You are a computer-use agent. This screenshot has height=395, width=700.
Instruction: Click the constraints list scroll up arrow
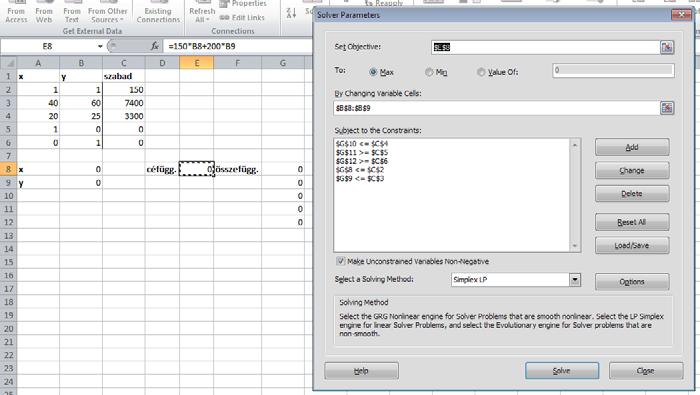[575, 145]
